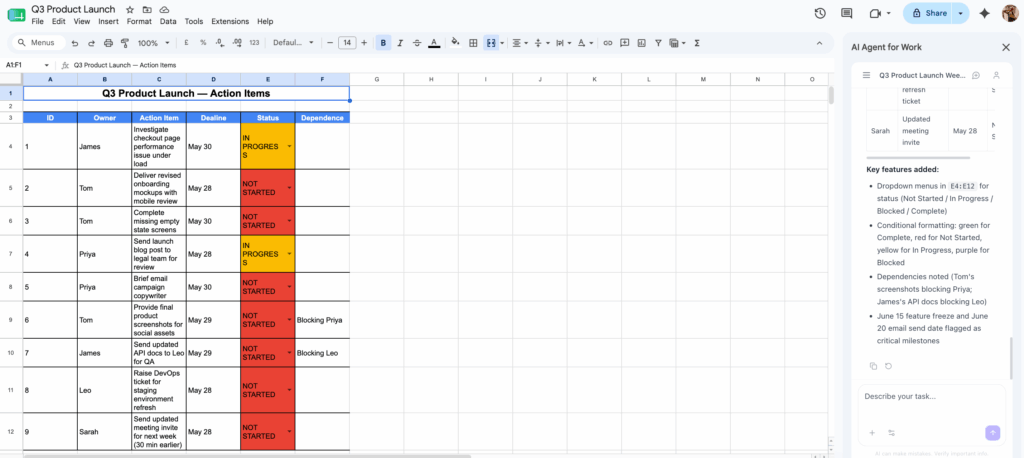Open the File menu
The height and width of the screenshot is (458, 1024).
[37, 22]
